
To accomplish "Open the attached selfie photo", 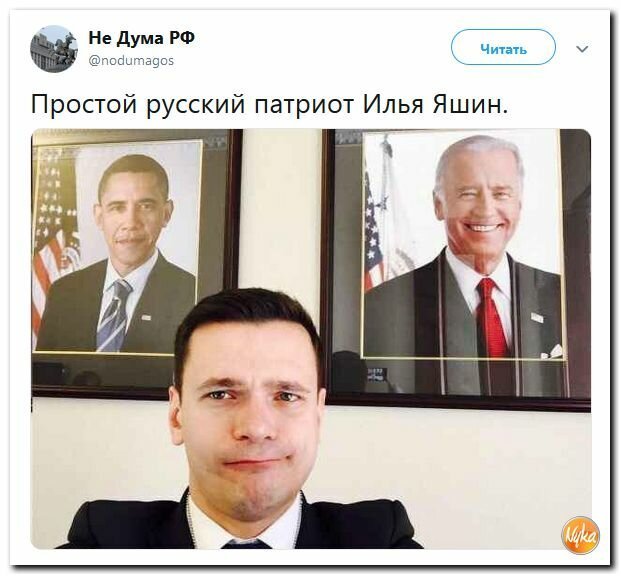I will click(x=311, y=339).
